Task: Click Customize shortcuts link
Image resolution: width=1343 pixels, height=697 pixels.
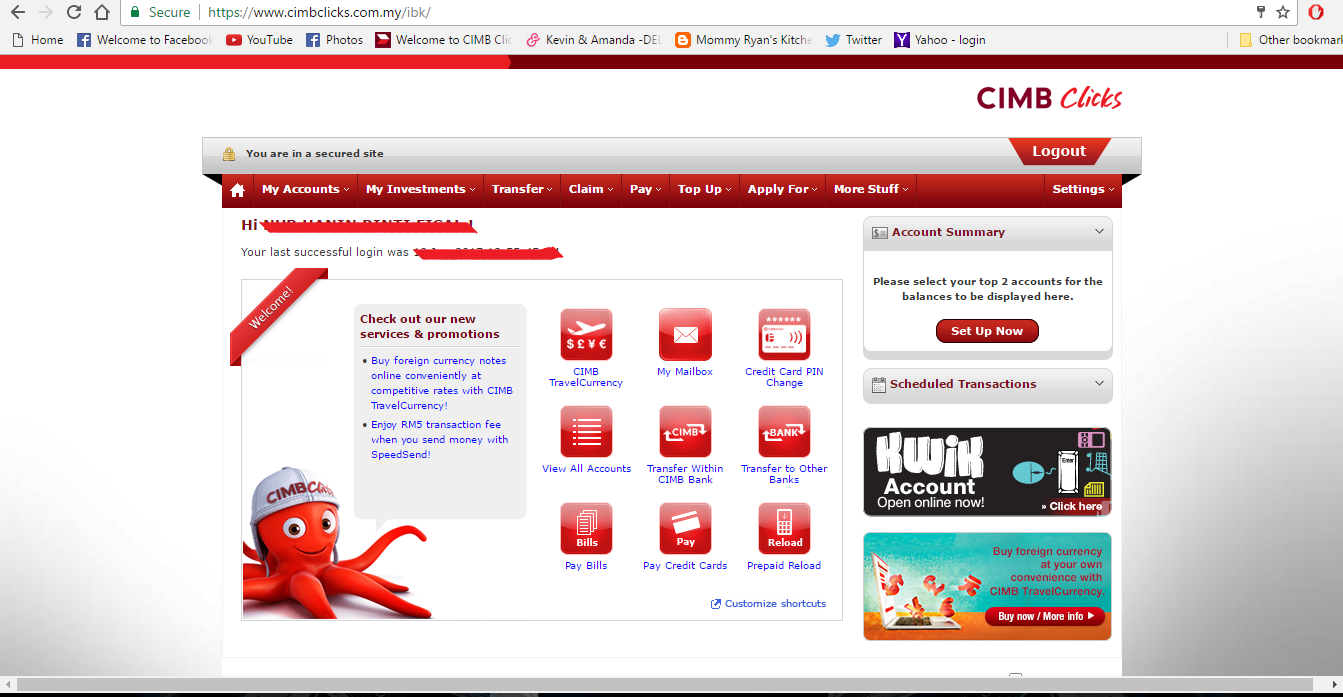Action: [x=768, y=603]
